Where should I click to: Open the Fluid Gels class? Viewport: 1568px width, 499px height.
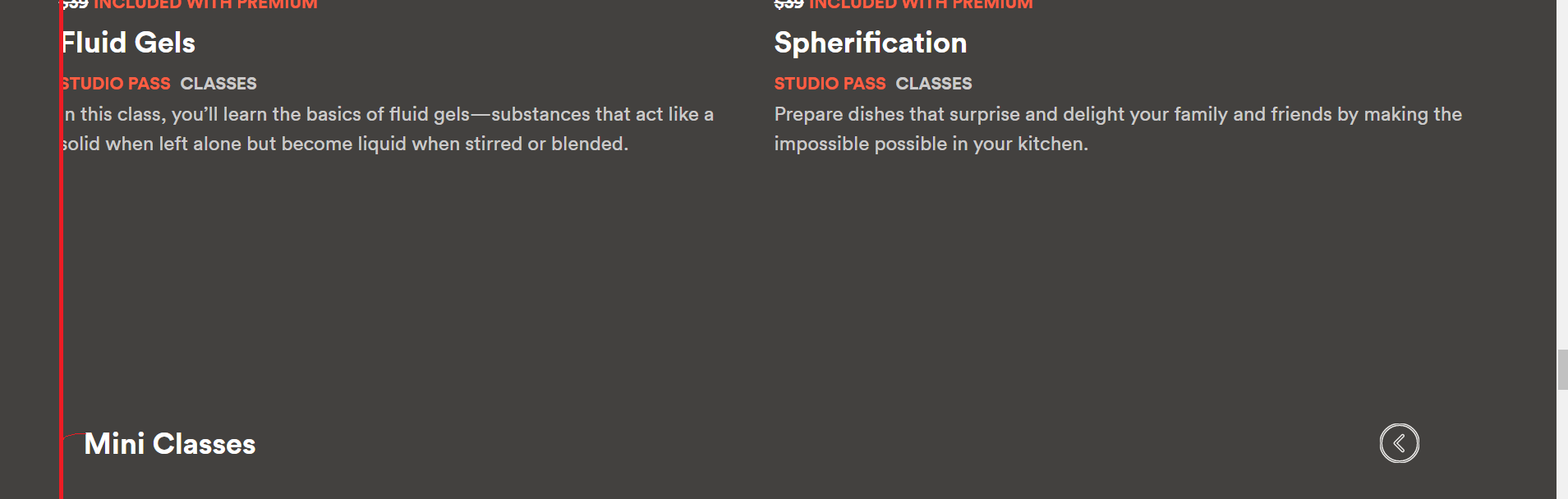tap(129, 43)
